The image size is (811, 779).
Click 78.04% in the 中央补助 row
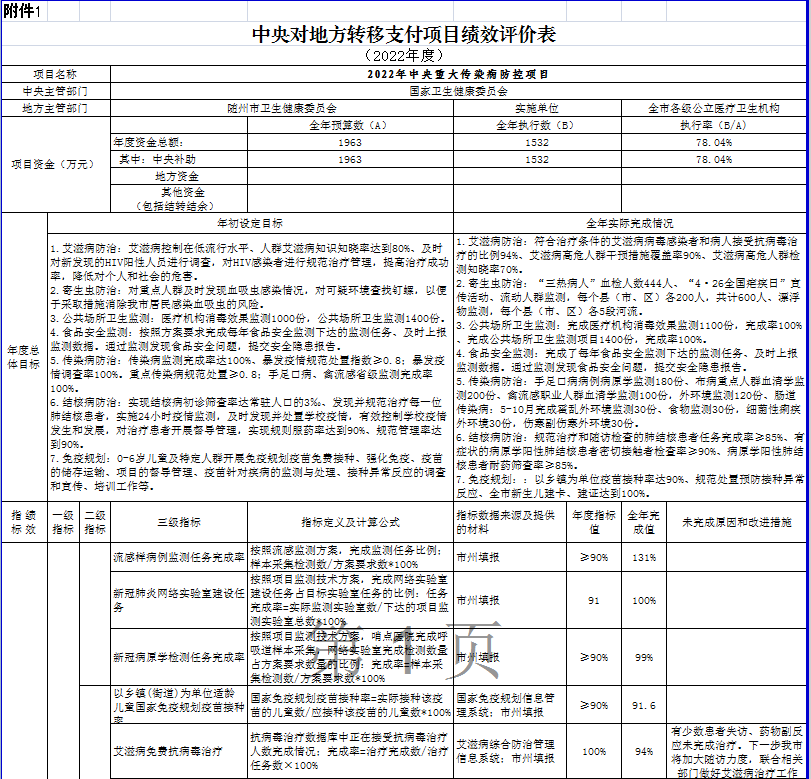coord(714,159)
